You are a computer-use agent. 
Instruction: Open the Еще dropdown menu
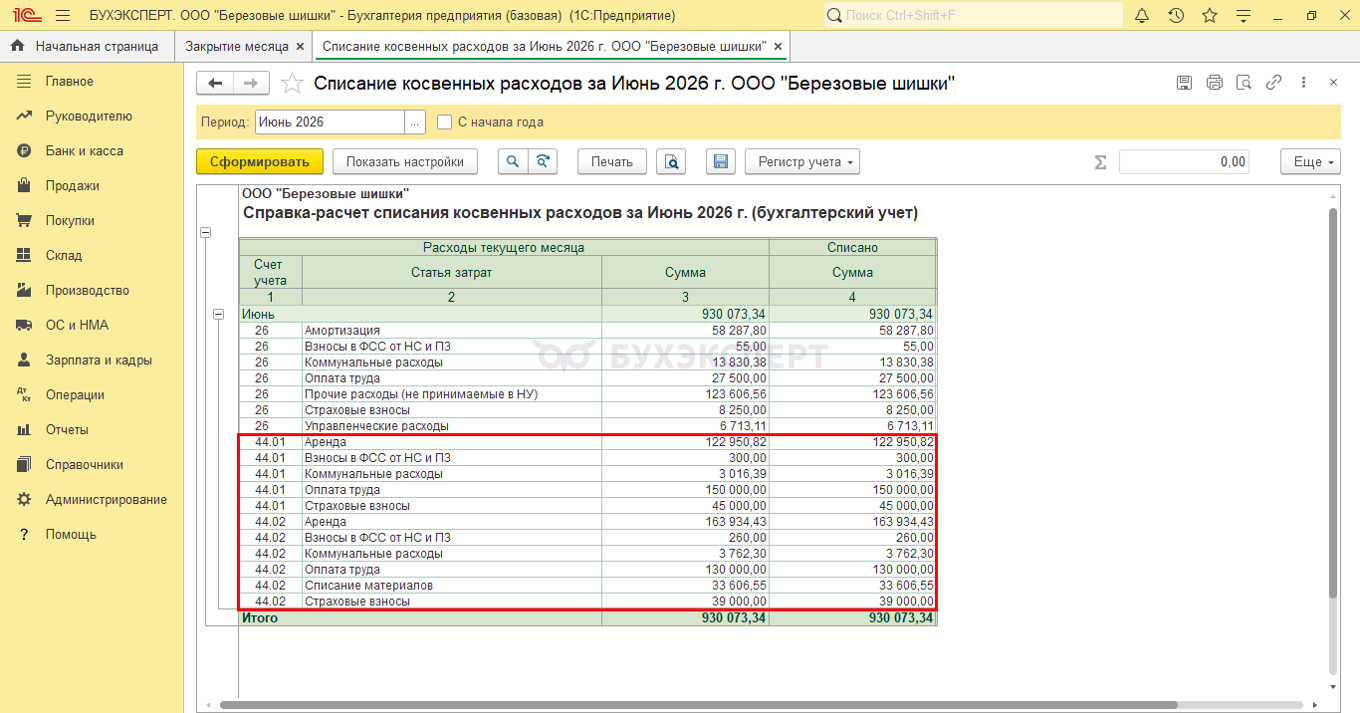tap(1310, 162)
